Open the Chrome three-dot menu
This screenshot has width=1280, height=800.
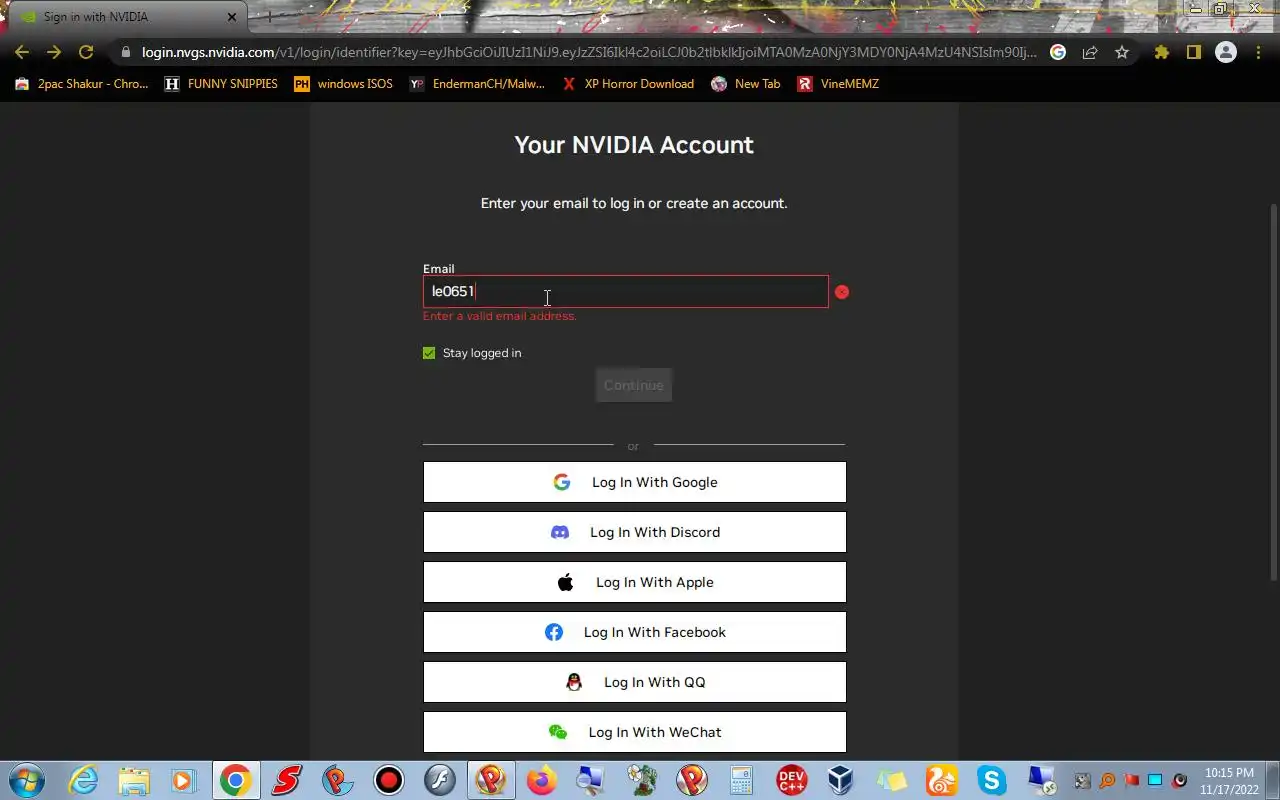point(1258,52)
